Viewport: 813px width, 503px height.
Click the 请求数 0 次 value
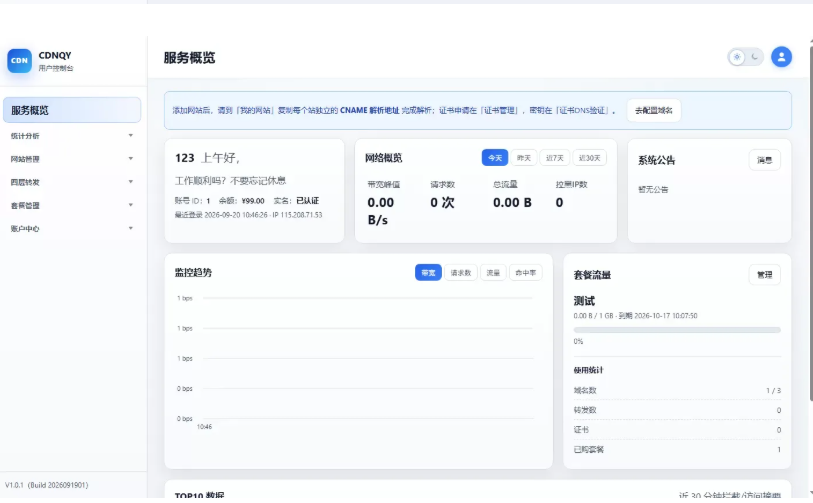point(442,203)
